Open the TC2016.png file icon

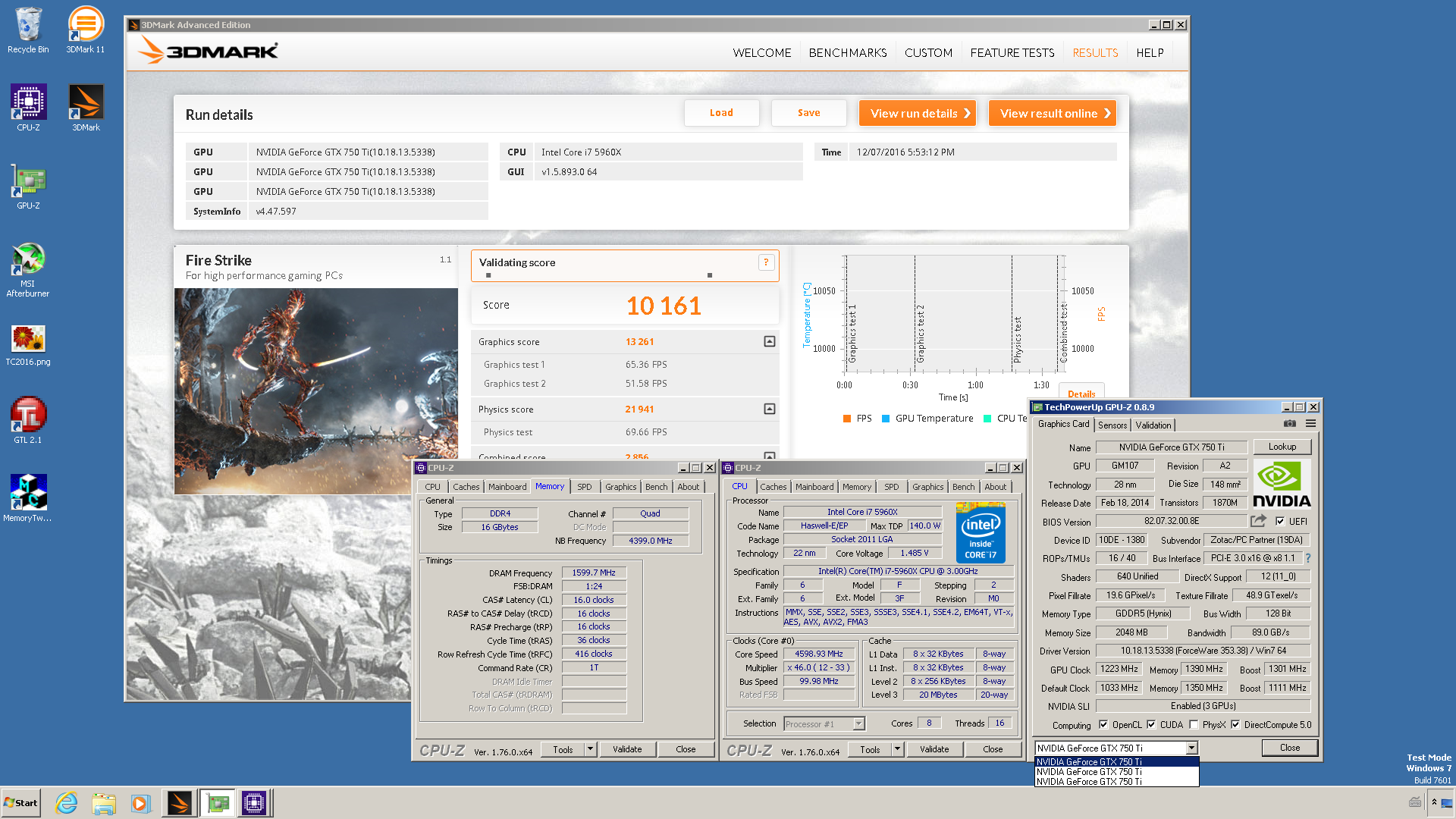pyautogui.click(x=28, y=345)
